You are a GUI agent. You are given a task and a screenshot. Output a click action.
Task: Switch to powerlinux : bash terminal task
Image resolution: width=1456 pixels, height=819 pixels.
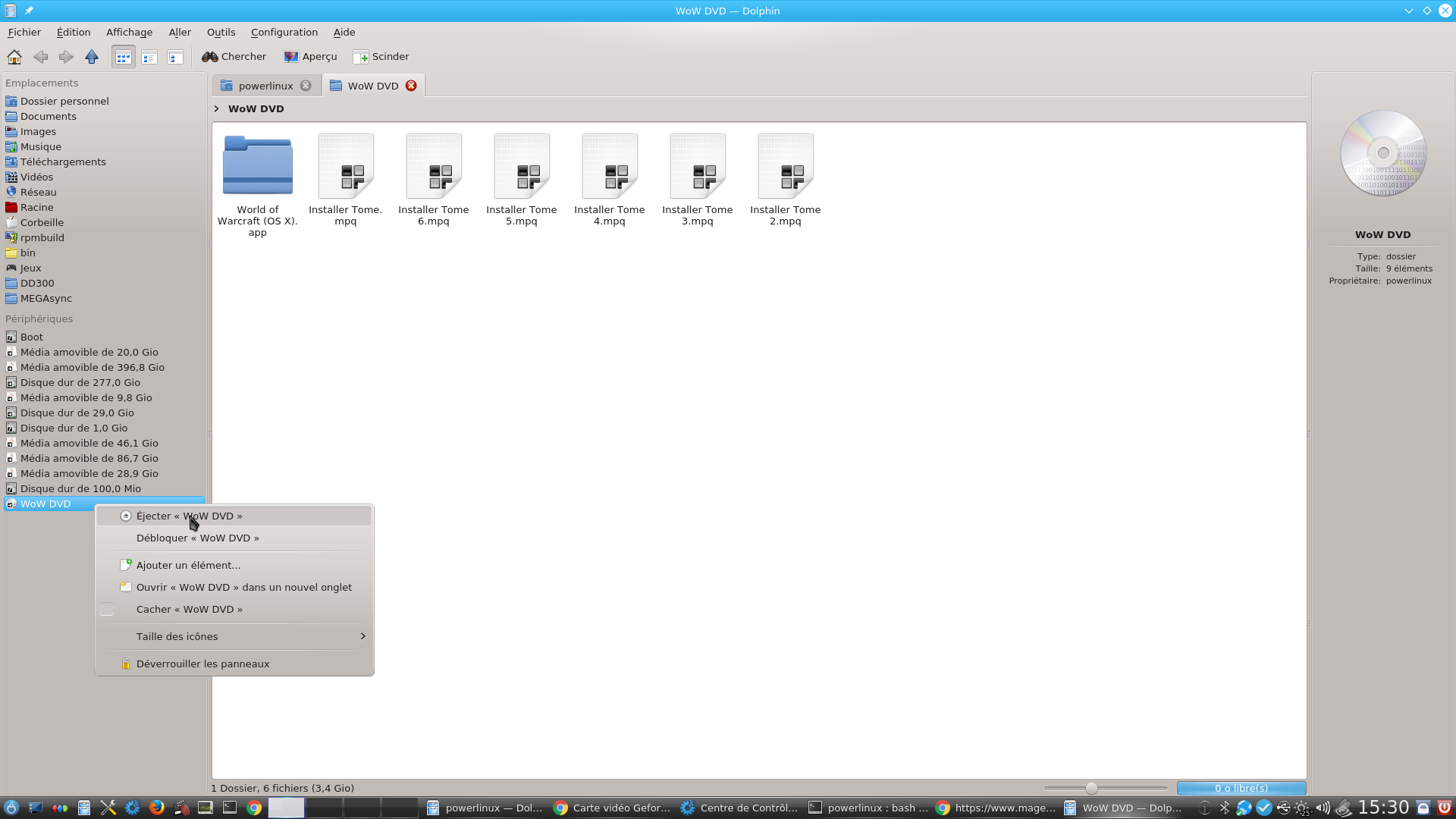(868, 808)
